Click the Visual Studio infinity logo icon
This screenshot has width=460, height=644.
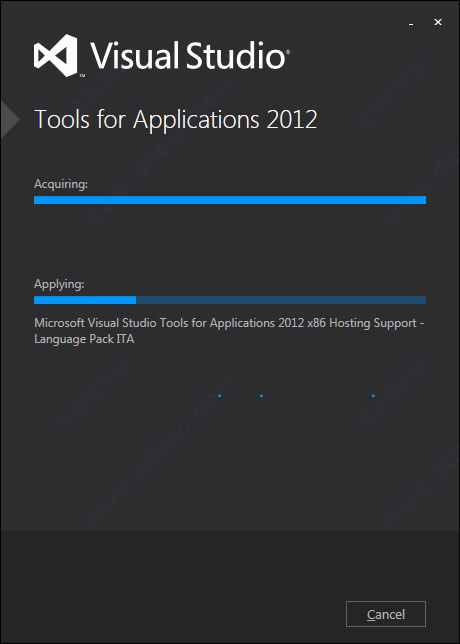55,55
